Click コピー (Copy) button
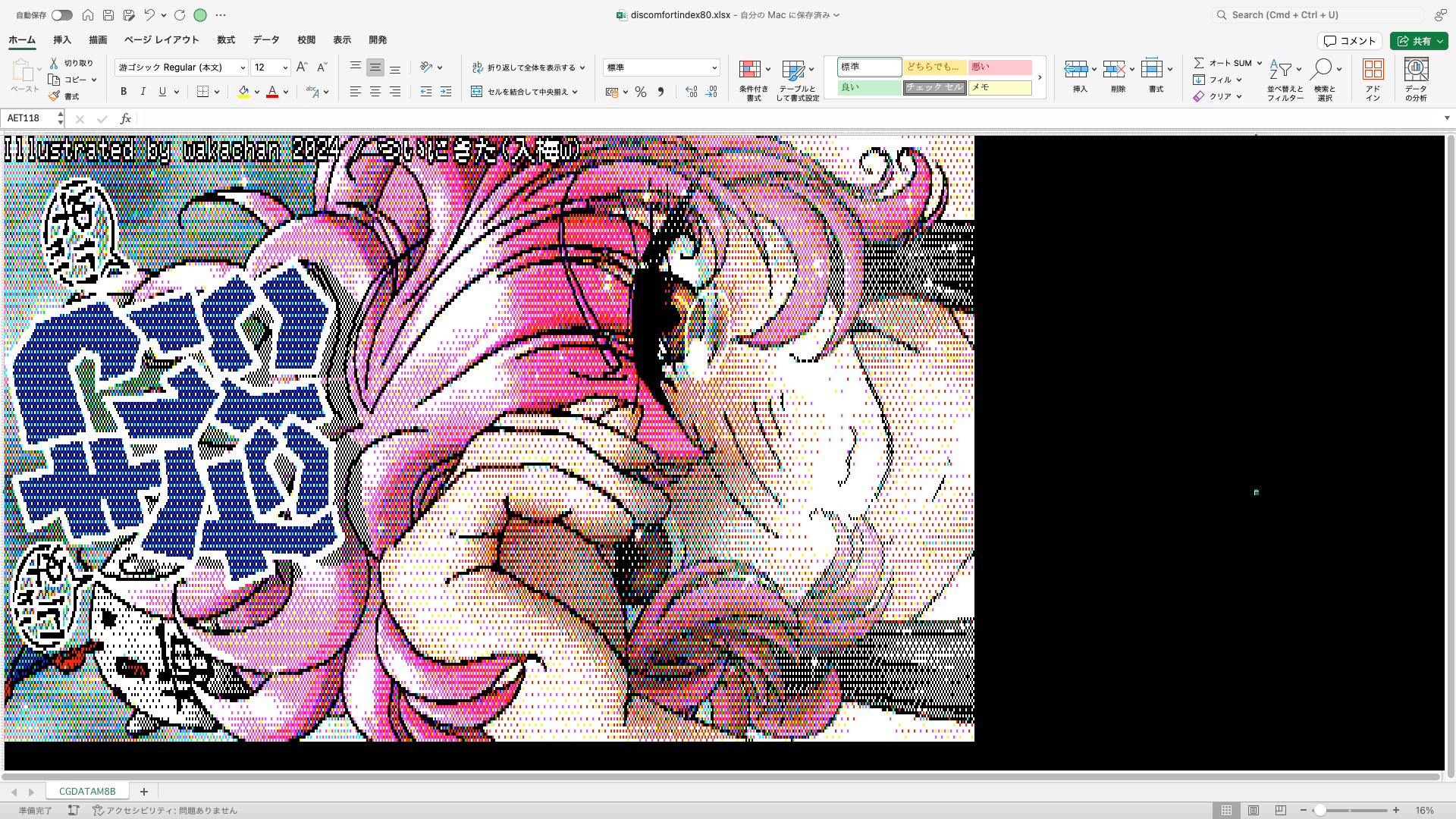The image size is (1456, 819). coord(68,80)
